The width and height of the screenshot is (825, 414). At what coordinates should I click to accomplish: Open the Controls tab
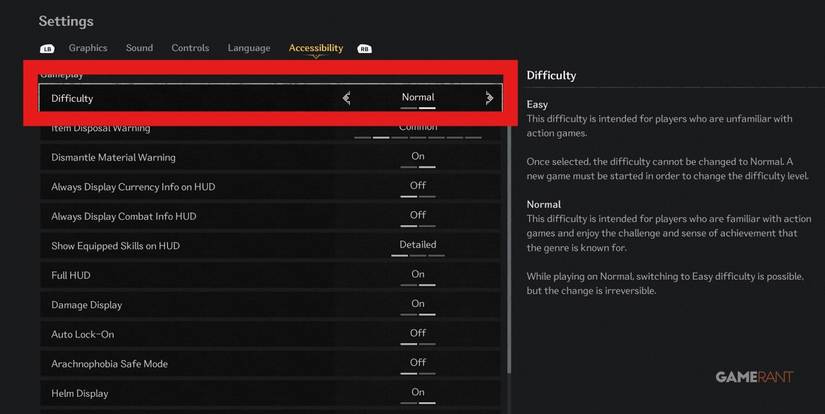tap(190, 48)
